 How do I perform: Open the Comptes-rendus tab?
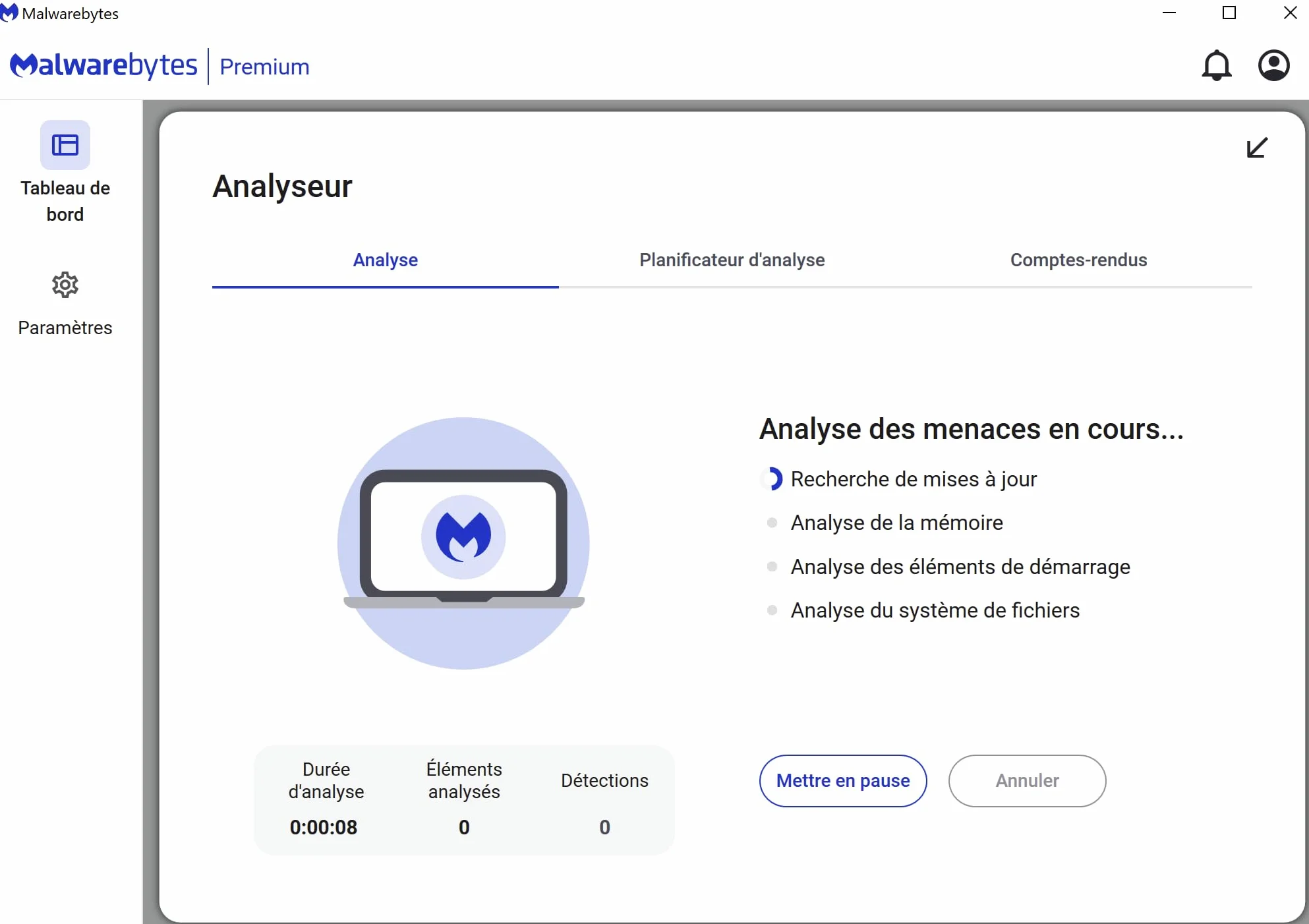1079,260
